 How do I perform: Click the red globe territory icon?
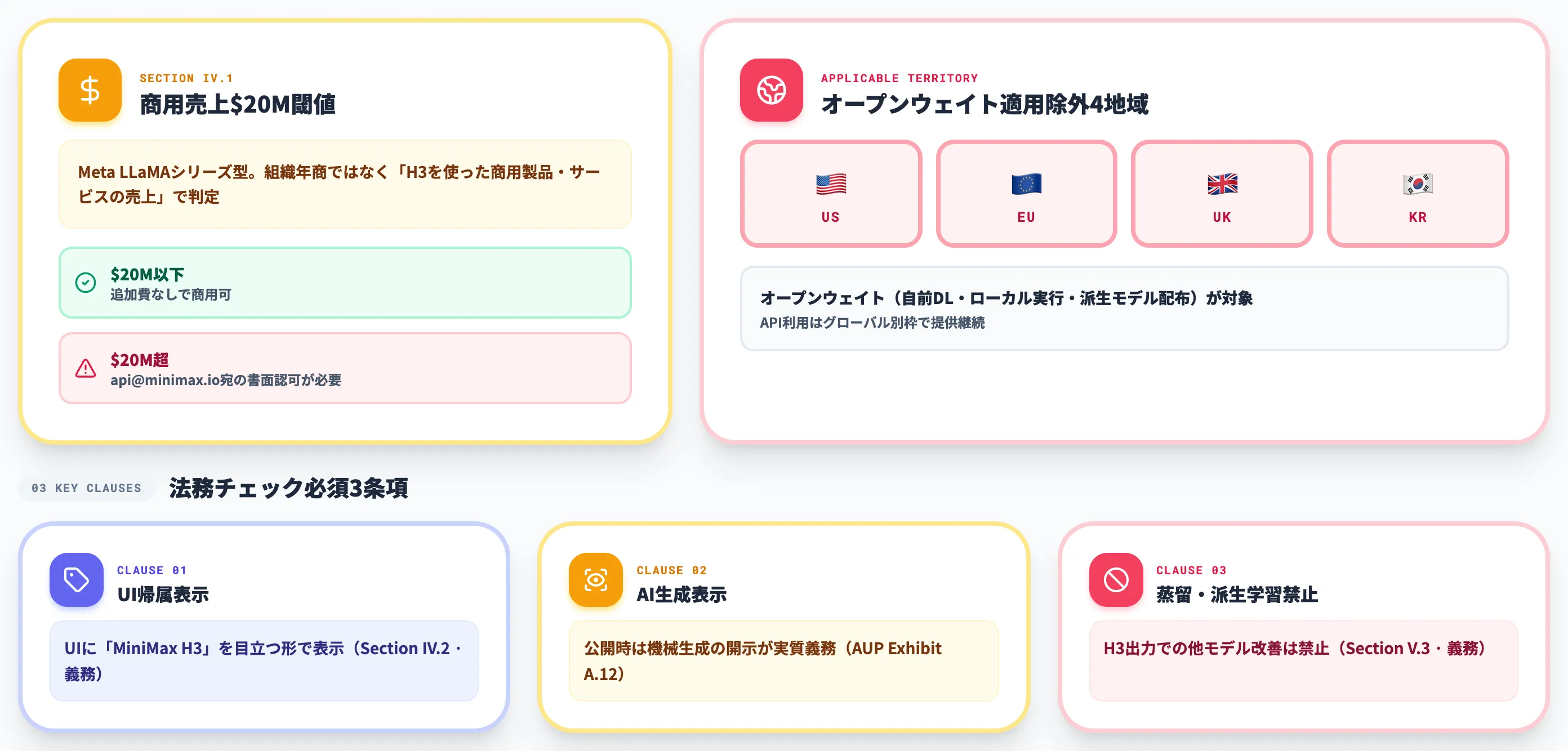(771, 90)
